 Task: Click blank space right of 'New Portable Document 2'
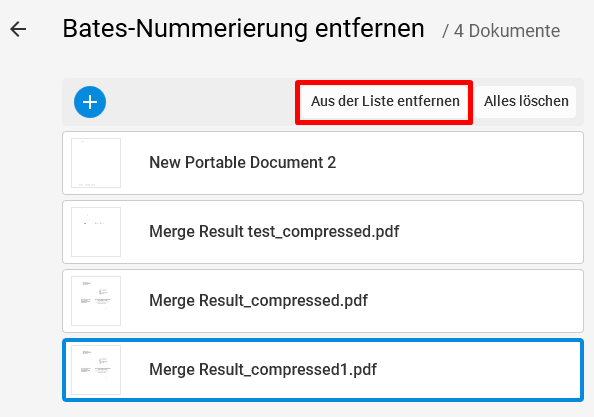point(458,163)
